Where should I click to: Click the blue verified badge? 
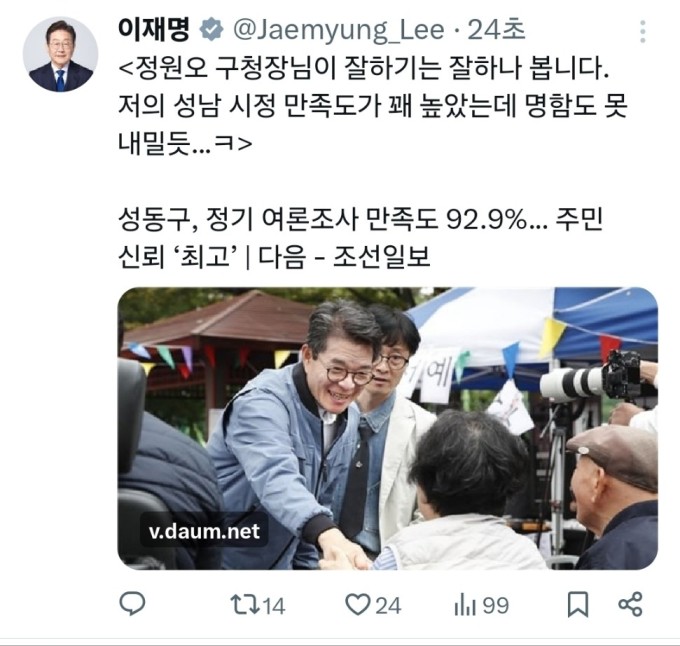(x=212, y=30)
